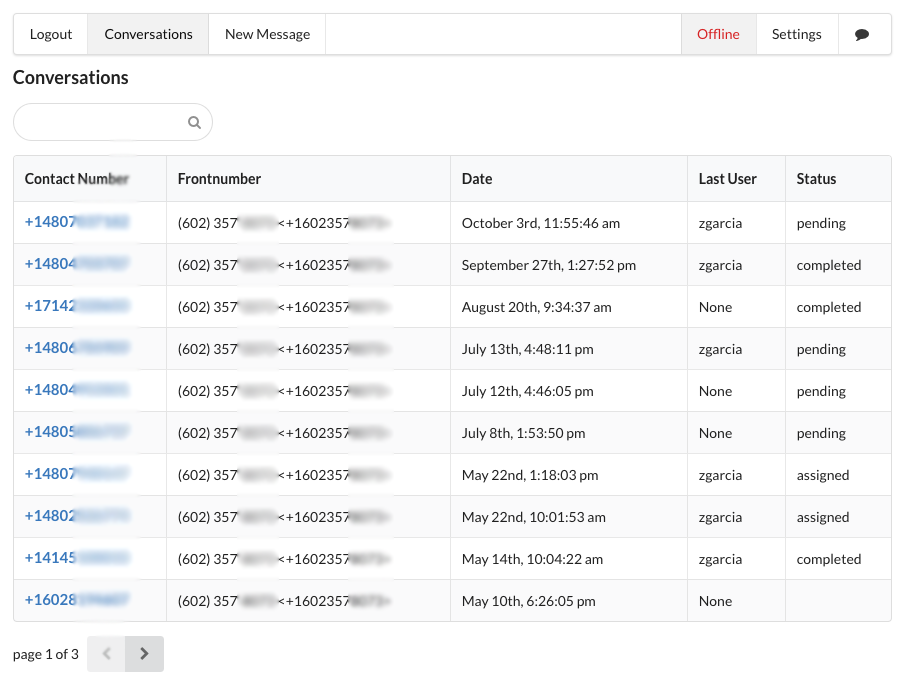Open contact +14805 from July 8th
The image size is (901, 692).
pos(76,432)
